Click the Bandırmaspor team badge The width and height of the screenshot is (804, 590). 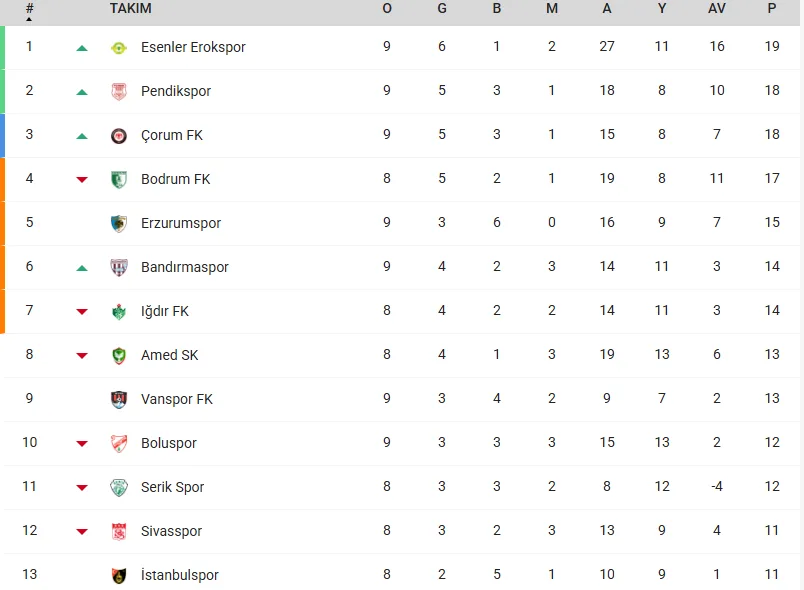[x=119, y=267]
